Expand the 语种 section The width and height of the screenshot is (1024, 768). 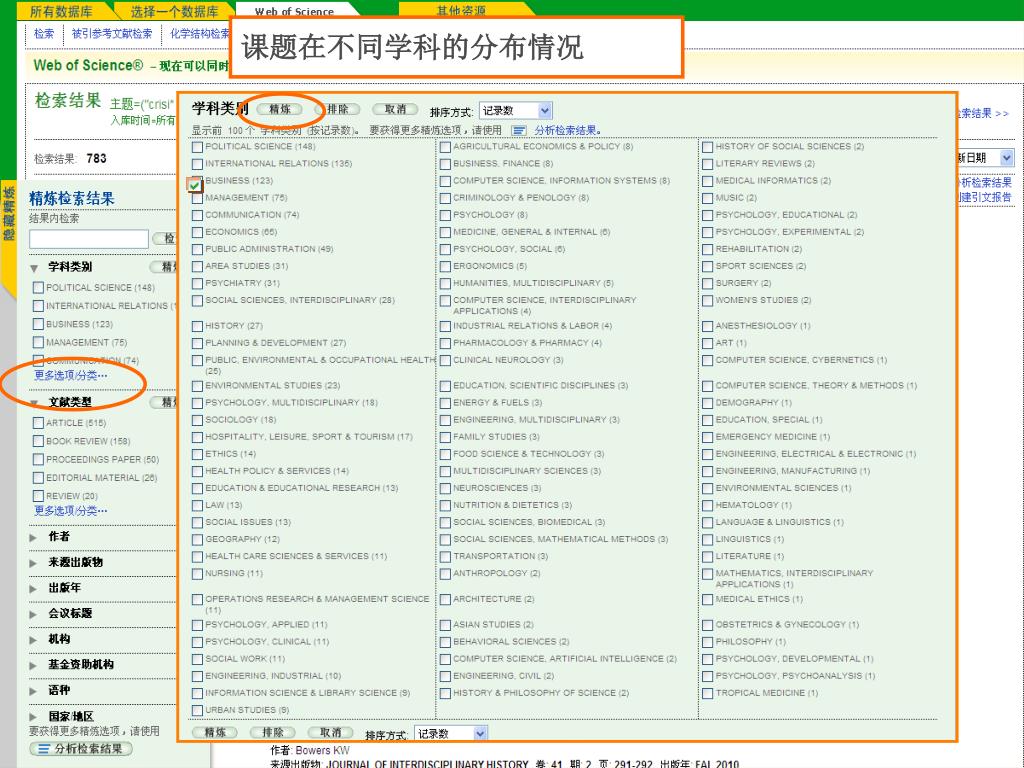click(x=35, y=691)
